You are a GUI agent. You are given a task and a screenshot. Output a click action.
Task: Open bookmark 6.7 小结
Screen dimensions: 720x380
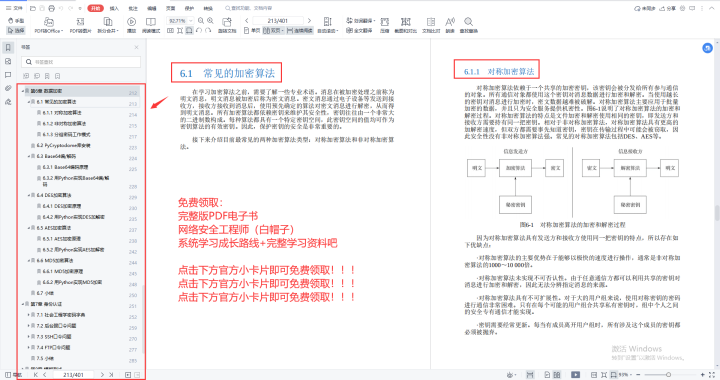[x=45, y=293]
